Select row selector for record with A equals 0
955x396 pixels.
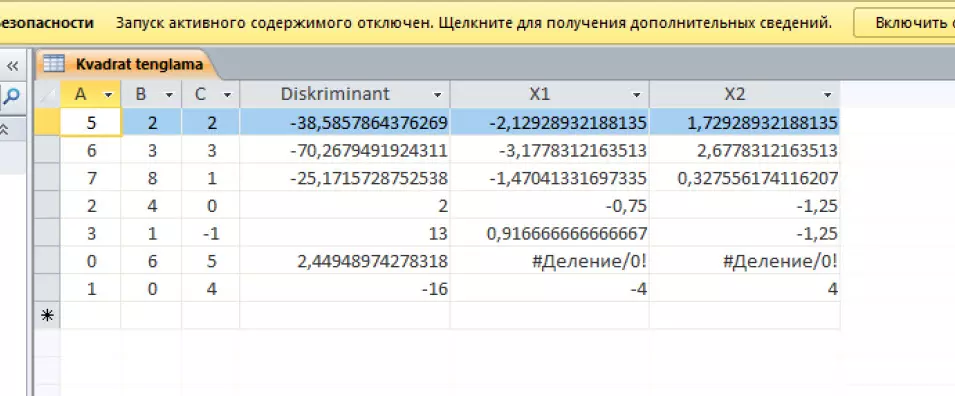(47, 261)
